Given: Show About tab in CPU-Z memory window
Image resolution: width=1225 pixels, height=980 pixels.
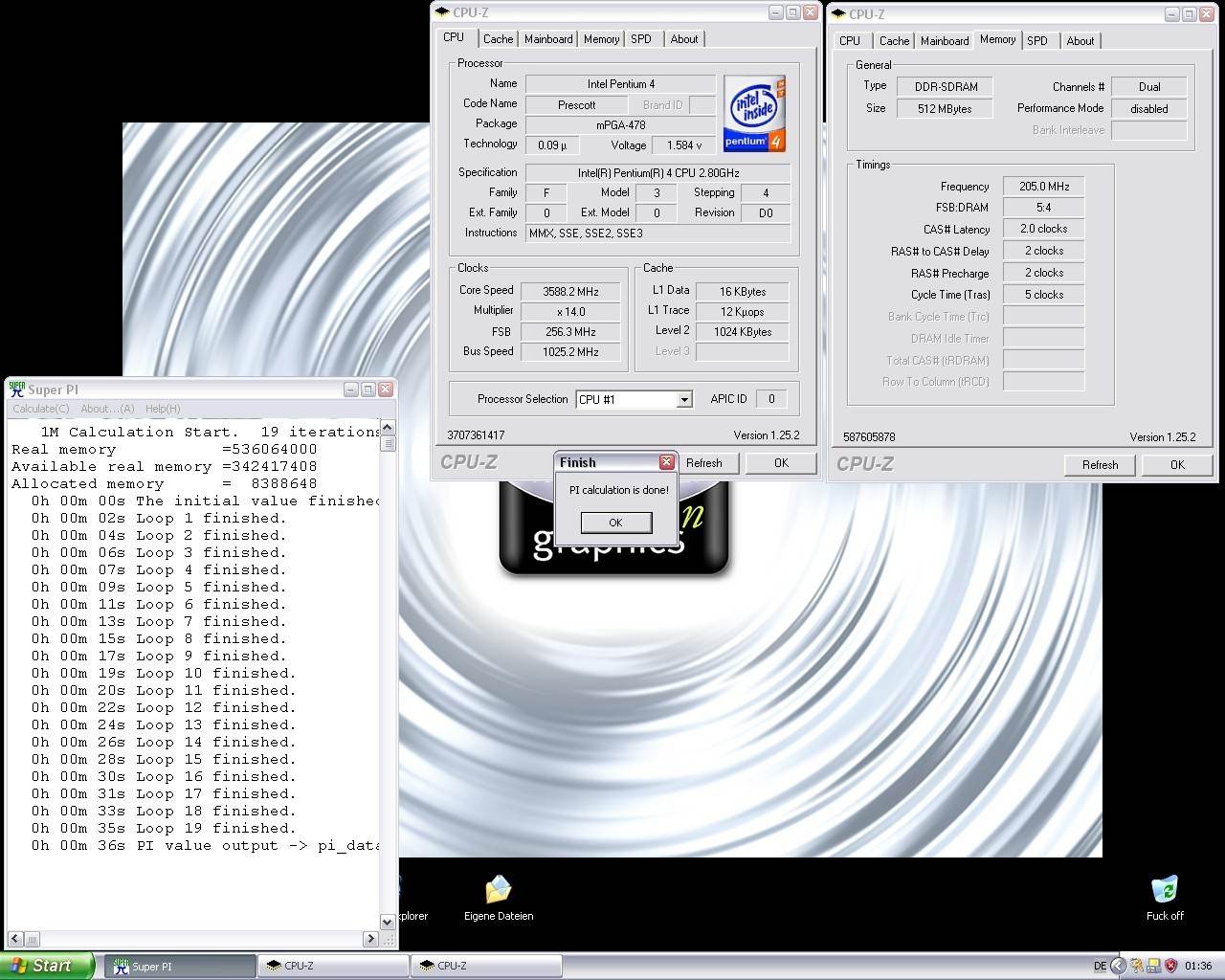Looking at the screenshot, I should tap(1080, 41).
